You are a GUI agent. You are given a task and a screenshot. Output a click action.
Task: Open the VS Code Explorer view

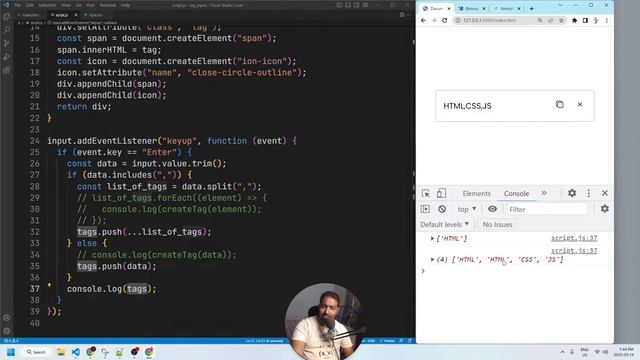point(7,17)
